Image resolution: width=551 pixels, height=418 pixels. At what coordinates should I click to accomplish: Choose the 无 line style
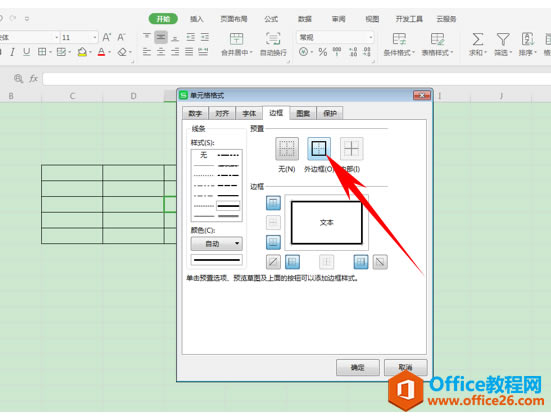(x=204, y=155)
